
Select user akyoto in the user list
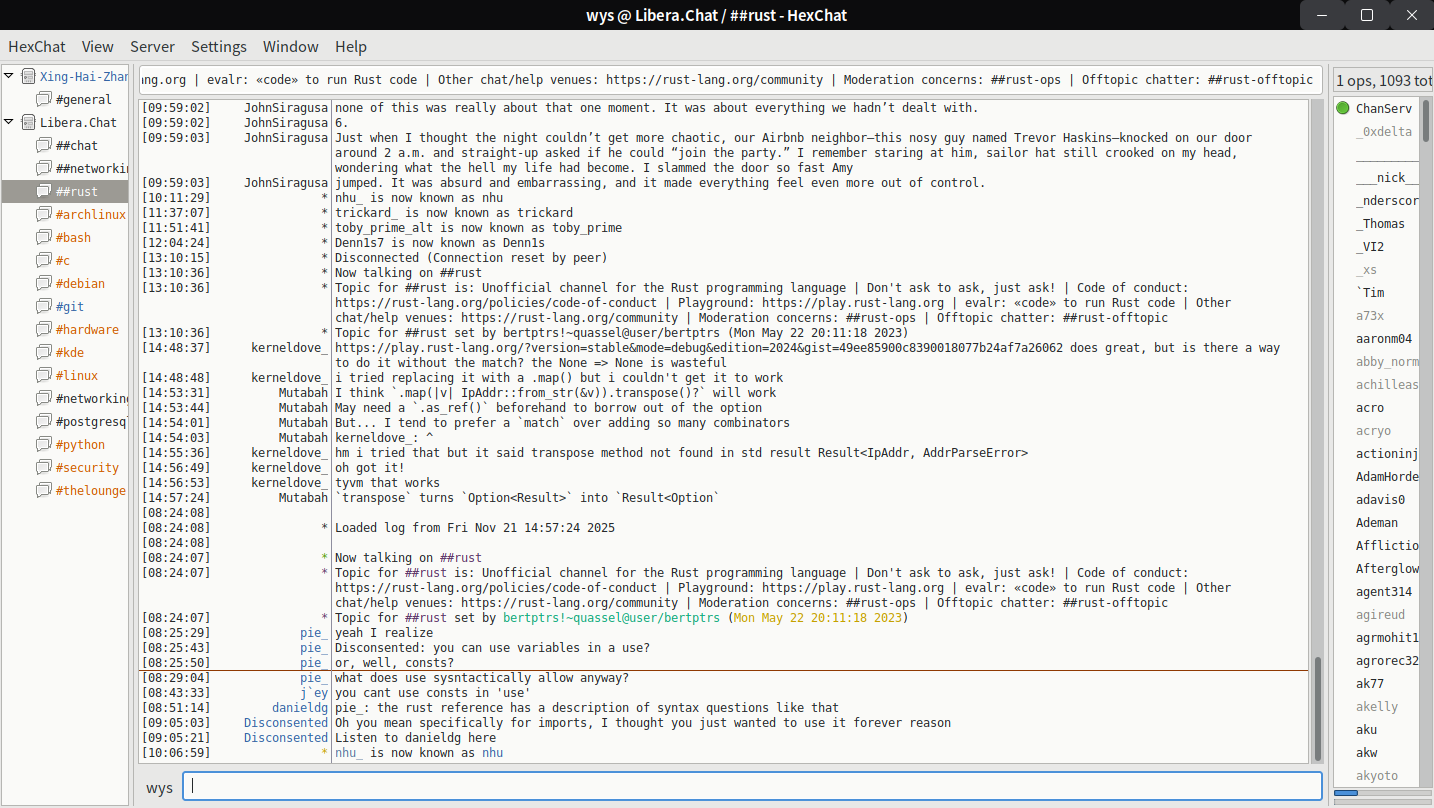1377,775
